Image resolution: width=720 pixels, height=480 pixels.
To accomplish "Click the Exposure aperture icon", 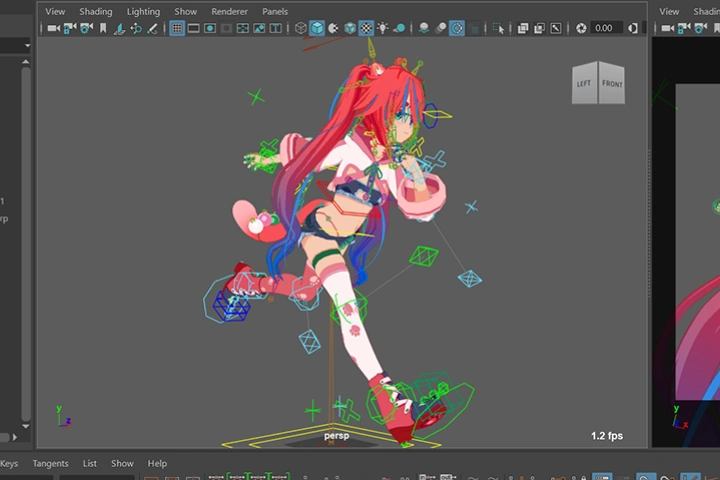I will coord(581,28).
